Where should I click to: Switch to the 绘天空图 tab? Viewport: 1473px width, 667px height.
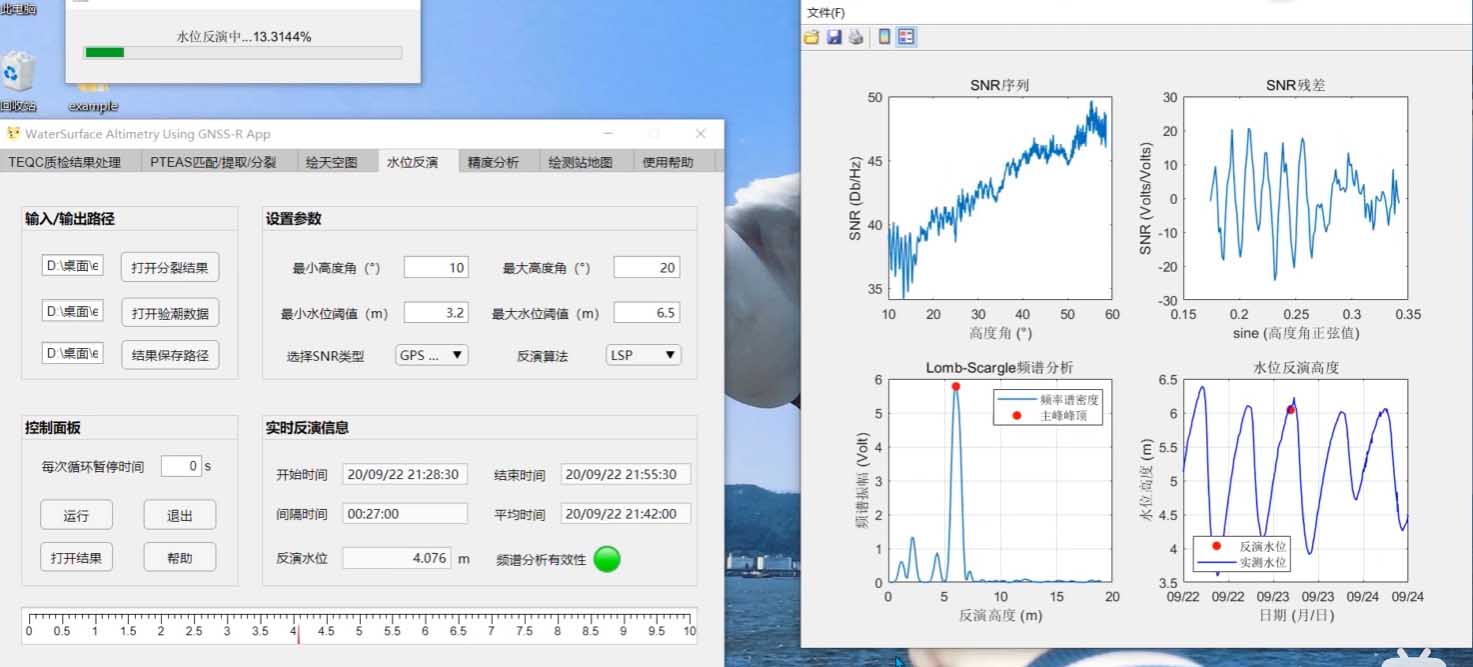tap(331, 162)
